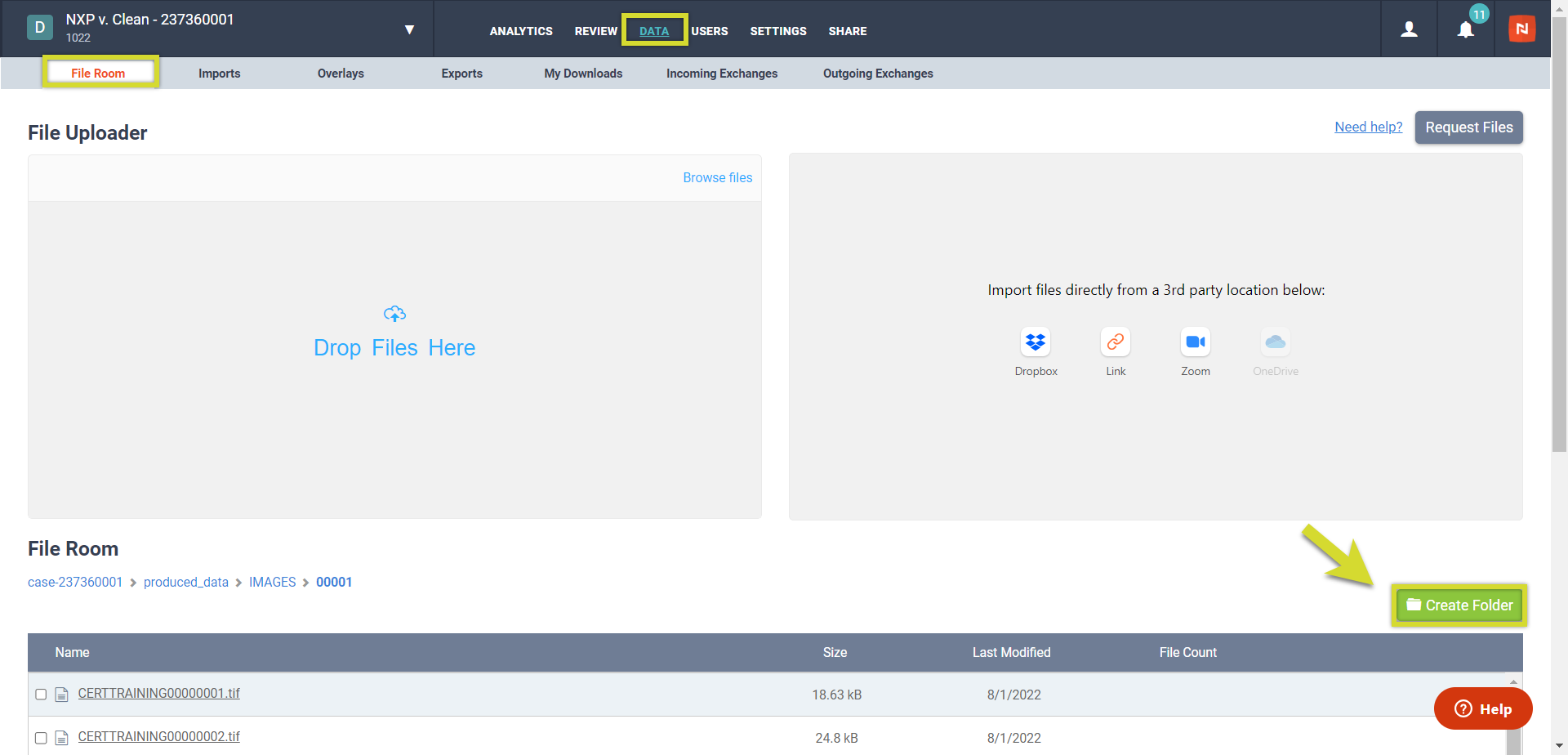Image resolution: width=1568 pixels, height=755 pixels.
Task: Switch to Outgoing Exchanges tab
Action: [x=878, y=74]
